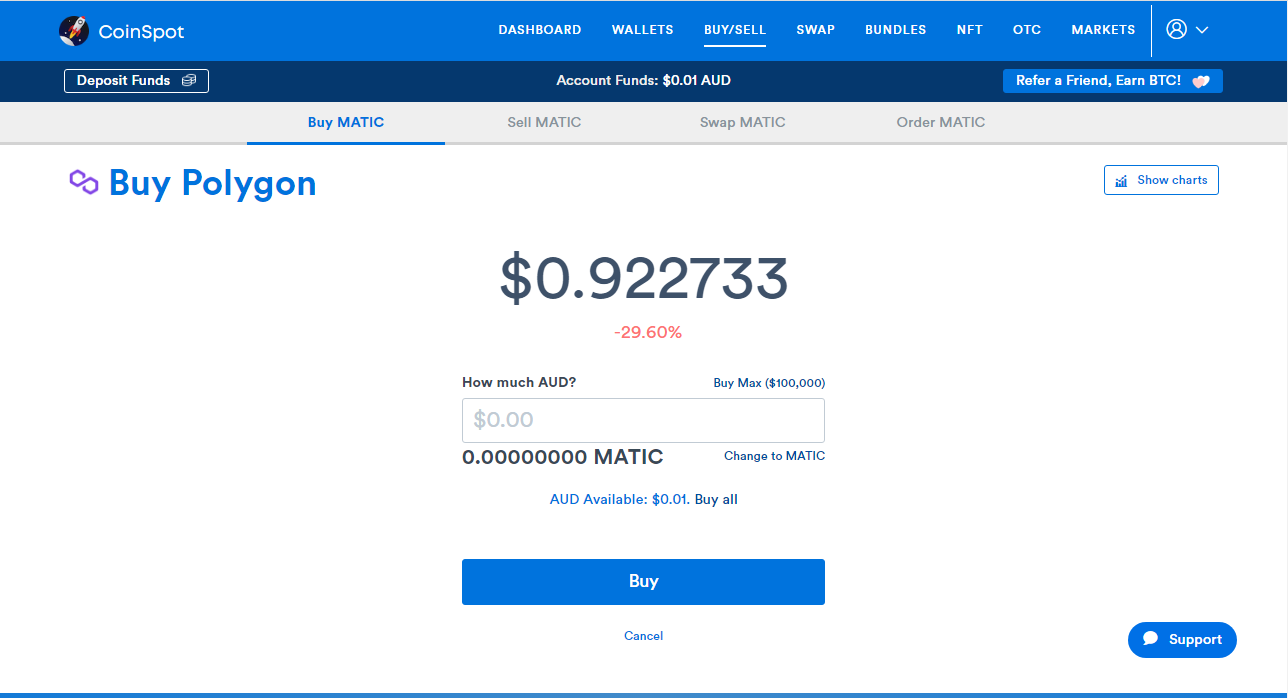
Task: Click the -29.60% price change text
Action: [648, 333]
